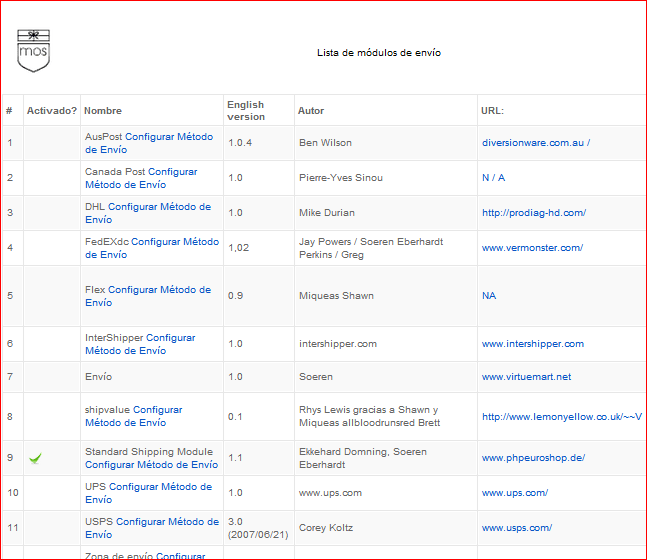Image resolution: width=647 pixels, height=560 pixels.
Task: Visit http://prodiag-hd.com/ link
Action: (534, 213)
